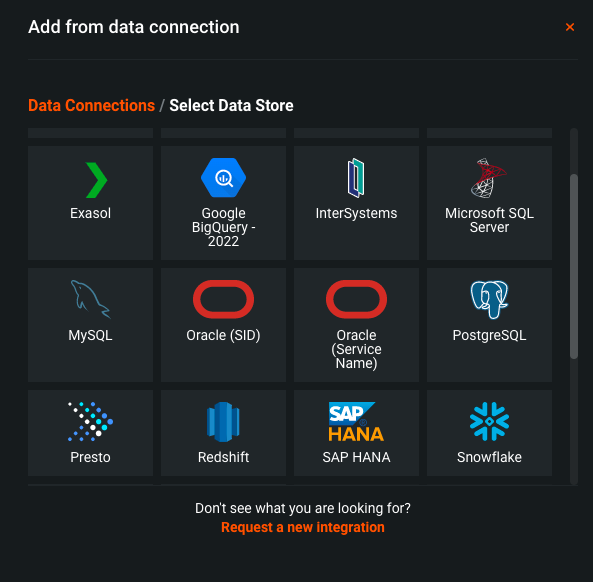Select the Snowflake icon
Screen dimensions: 593x582
[x=489, y=421]
